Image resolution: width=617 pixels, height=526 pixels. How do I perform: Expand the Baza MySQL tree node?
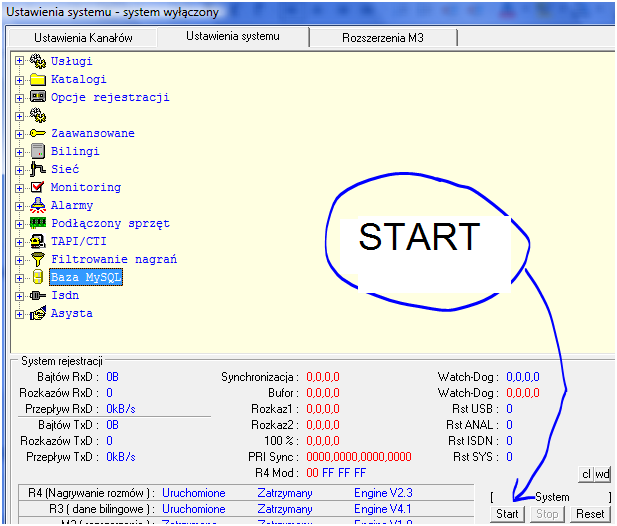point(19,278)
